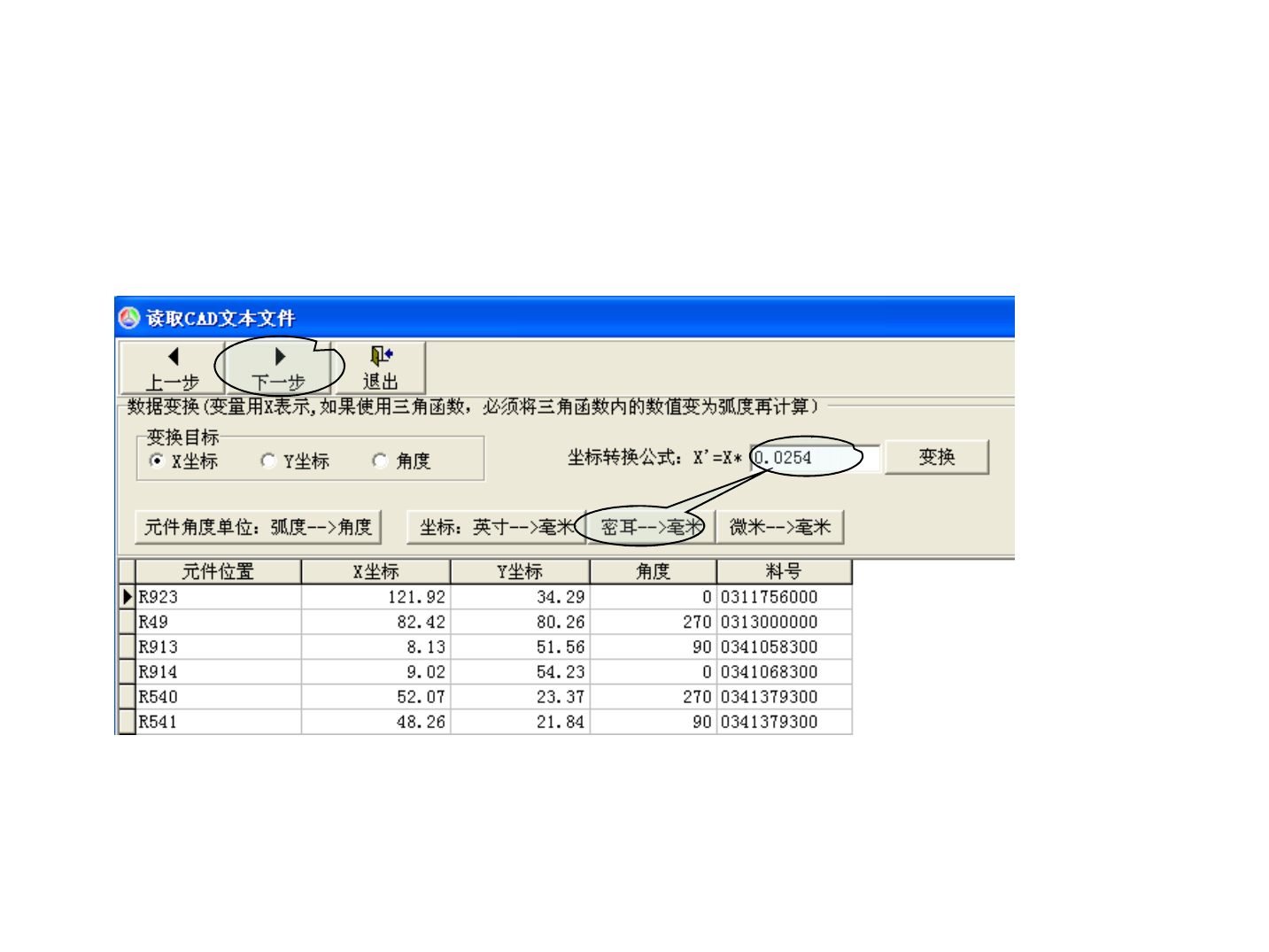Select the row marker for R923
Screen dimensions: 1269x952
click(127, 597)
